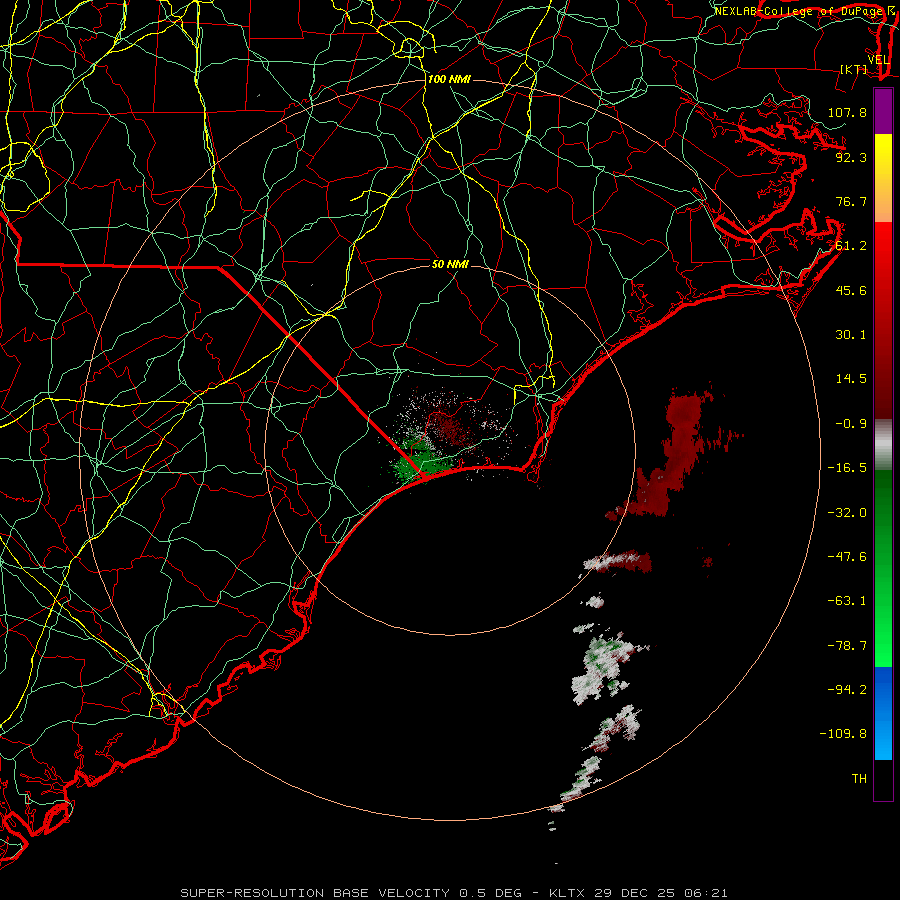The width and height of the screenshot is (900, 900).
Task: Click the 100 NMI range ring label
Action: [x=449, y=79]
